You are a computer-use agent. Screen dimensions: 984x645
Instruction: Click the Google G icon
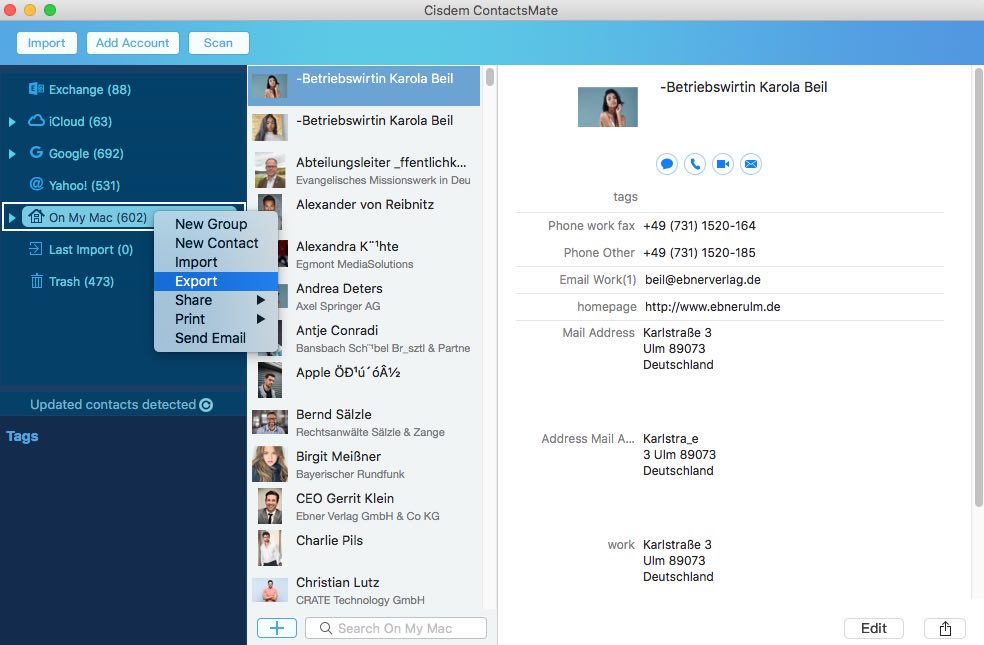pos(36,152)
